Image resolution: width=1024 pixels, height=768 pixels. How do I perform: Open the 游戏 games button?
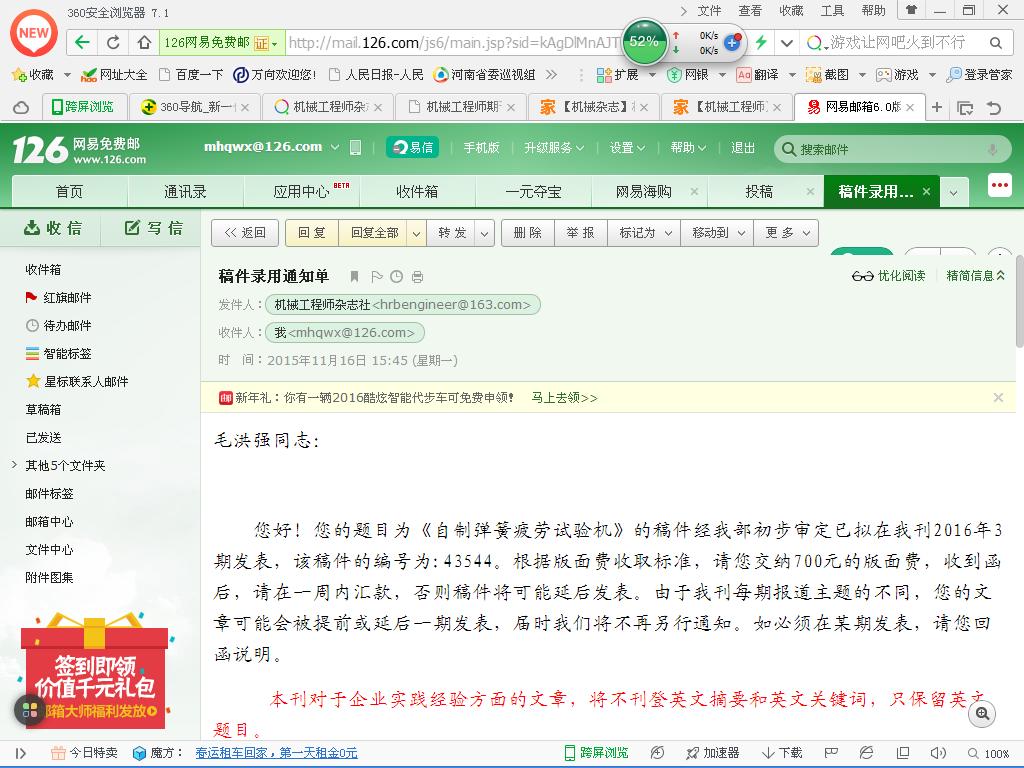pos(897,74)
